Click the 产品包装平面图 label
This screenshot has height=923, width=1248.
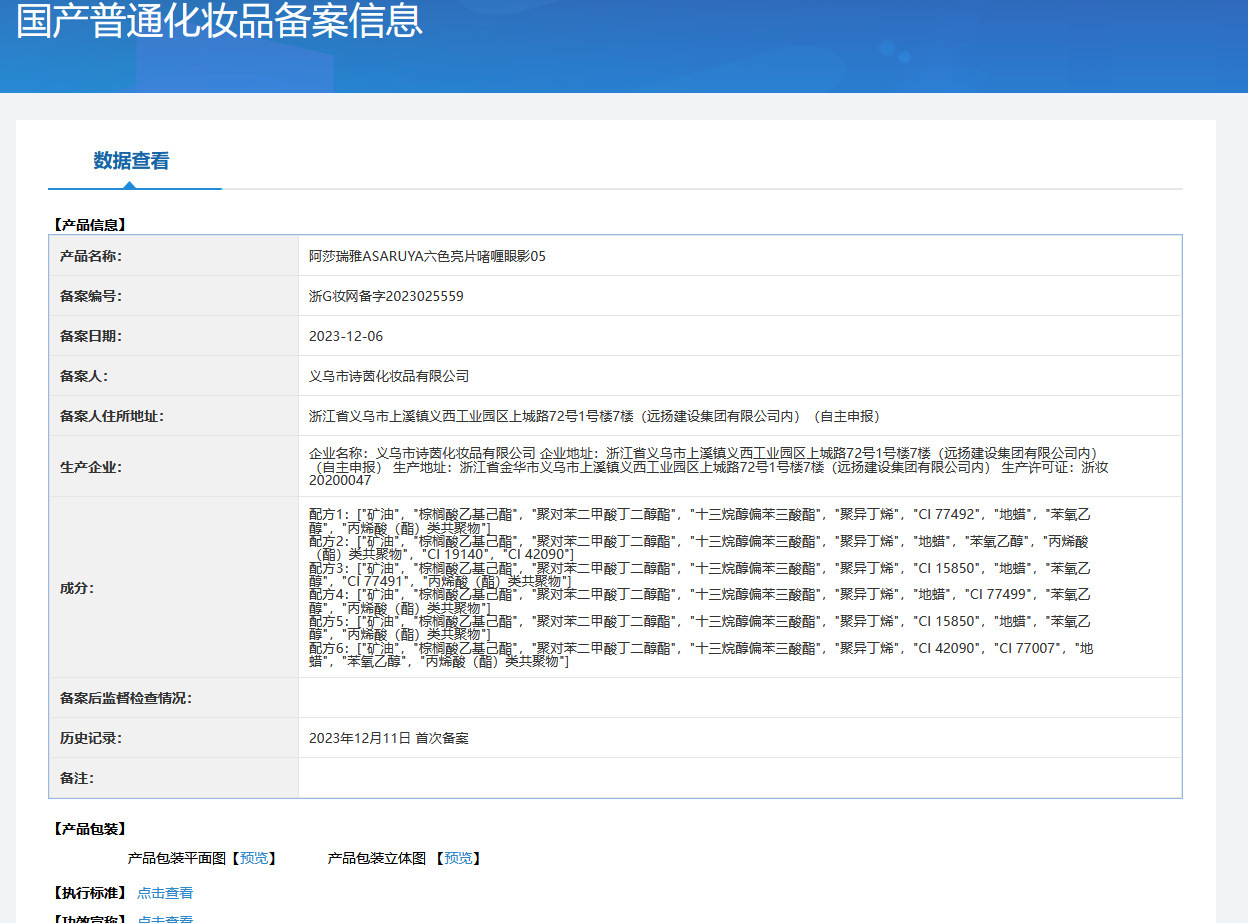tap(179, 858)
